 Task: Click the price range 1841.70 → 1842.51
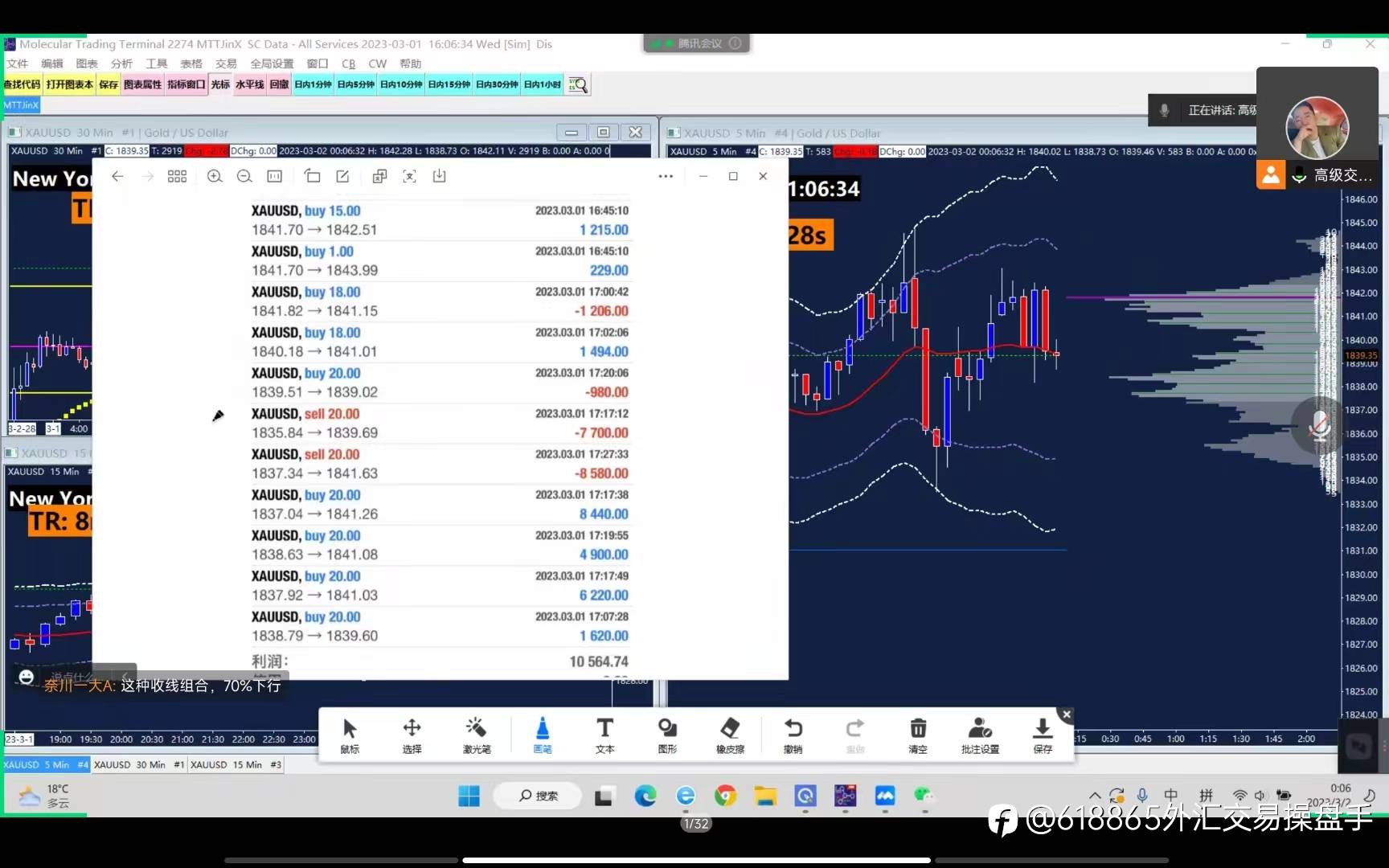coord(314,230)
